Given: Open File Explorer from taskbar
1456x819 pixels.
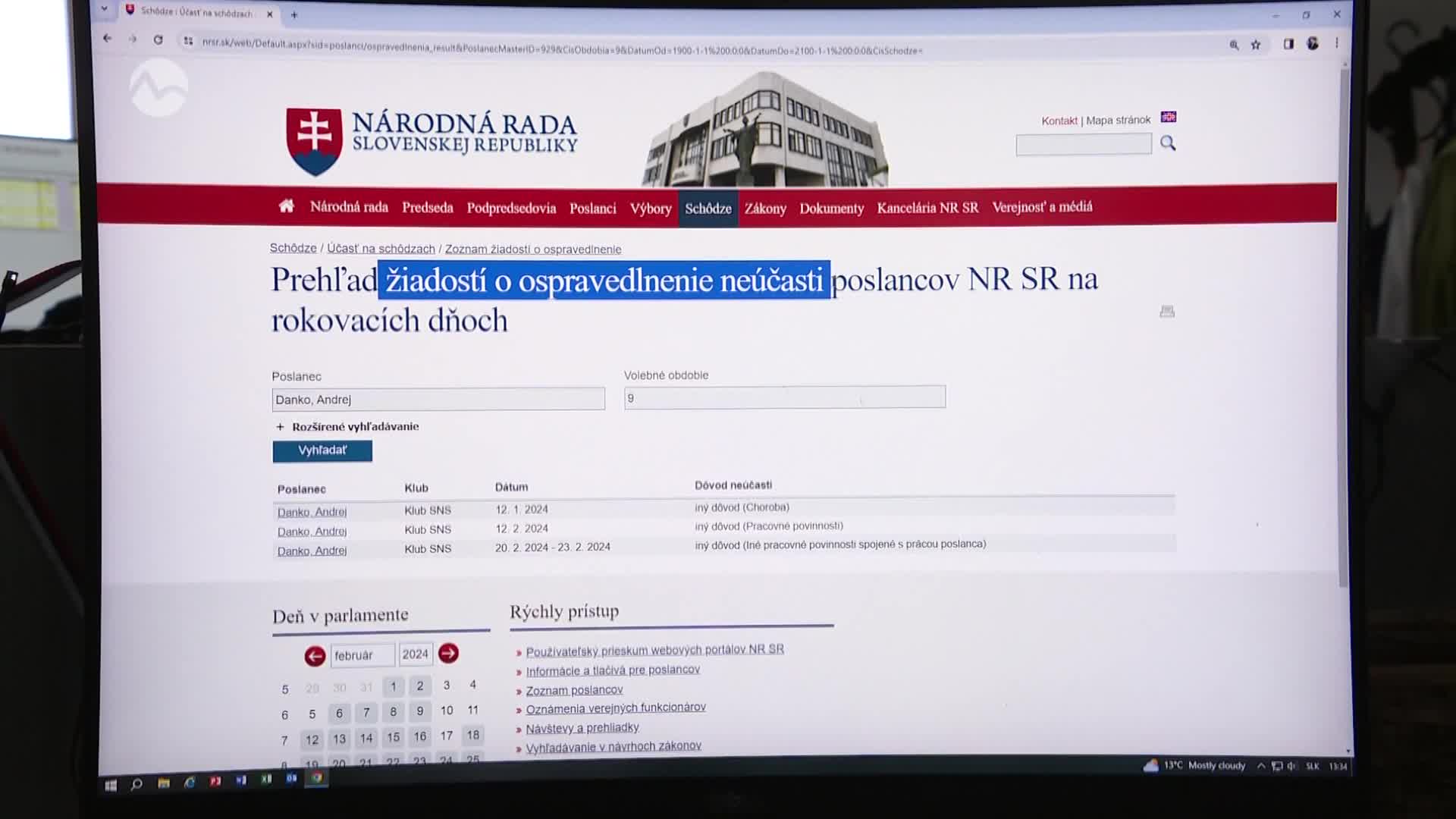Looking at the screenshot, I should (x=164, y=783).
